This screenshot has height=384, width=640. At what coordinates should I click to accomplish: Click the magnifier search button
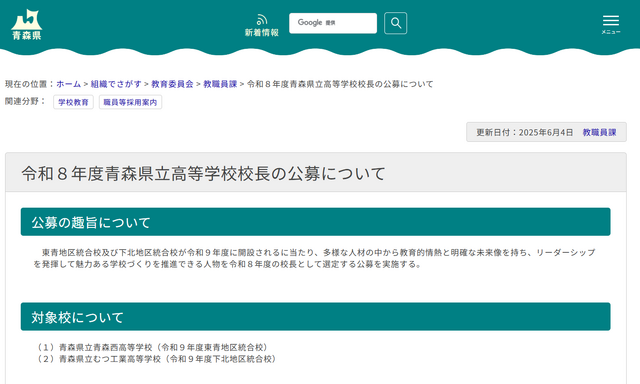[x=396, y=23]
